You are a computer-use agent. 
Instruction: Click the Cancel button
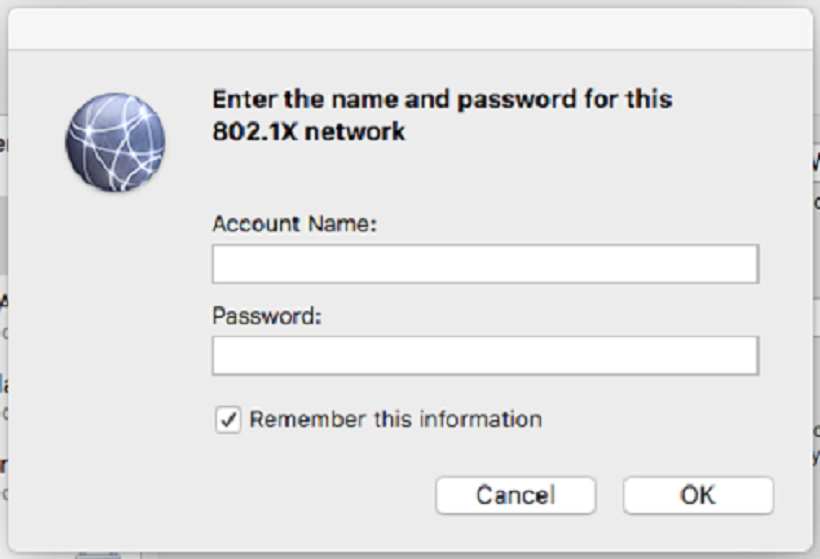pos(516,495)
